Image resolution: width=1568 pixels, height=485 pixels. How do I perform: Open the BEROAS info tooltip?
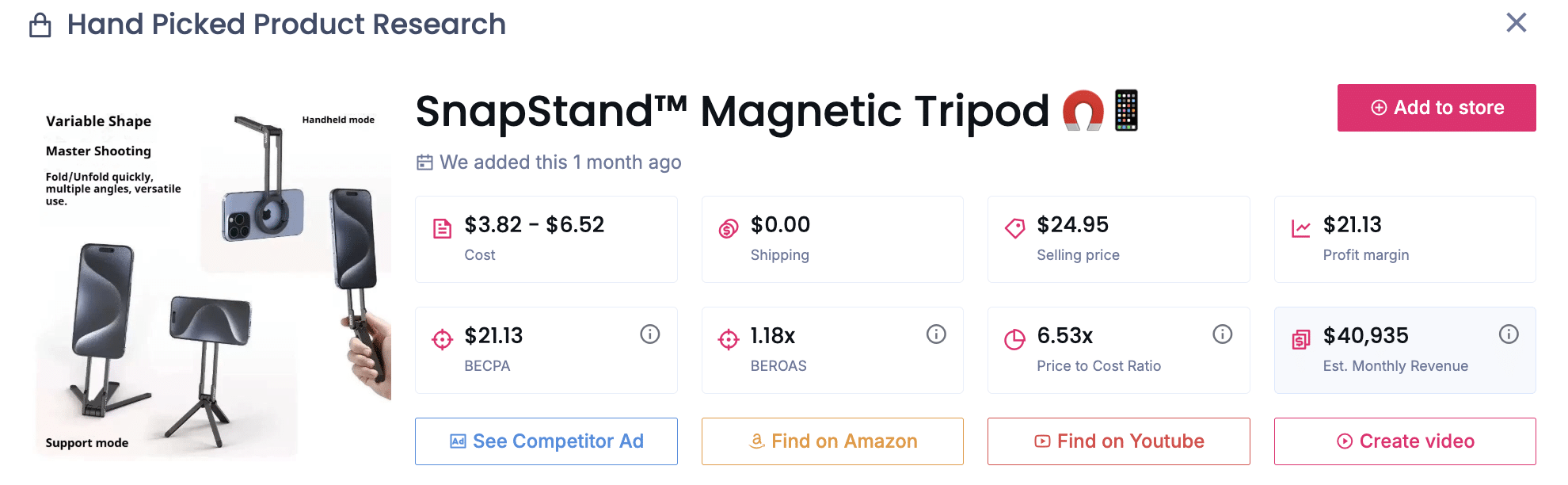(936, 334)
